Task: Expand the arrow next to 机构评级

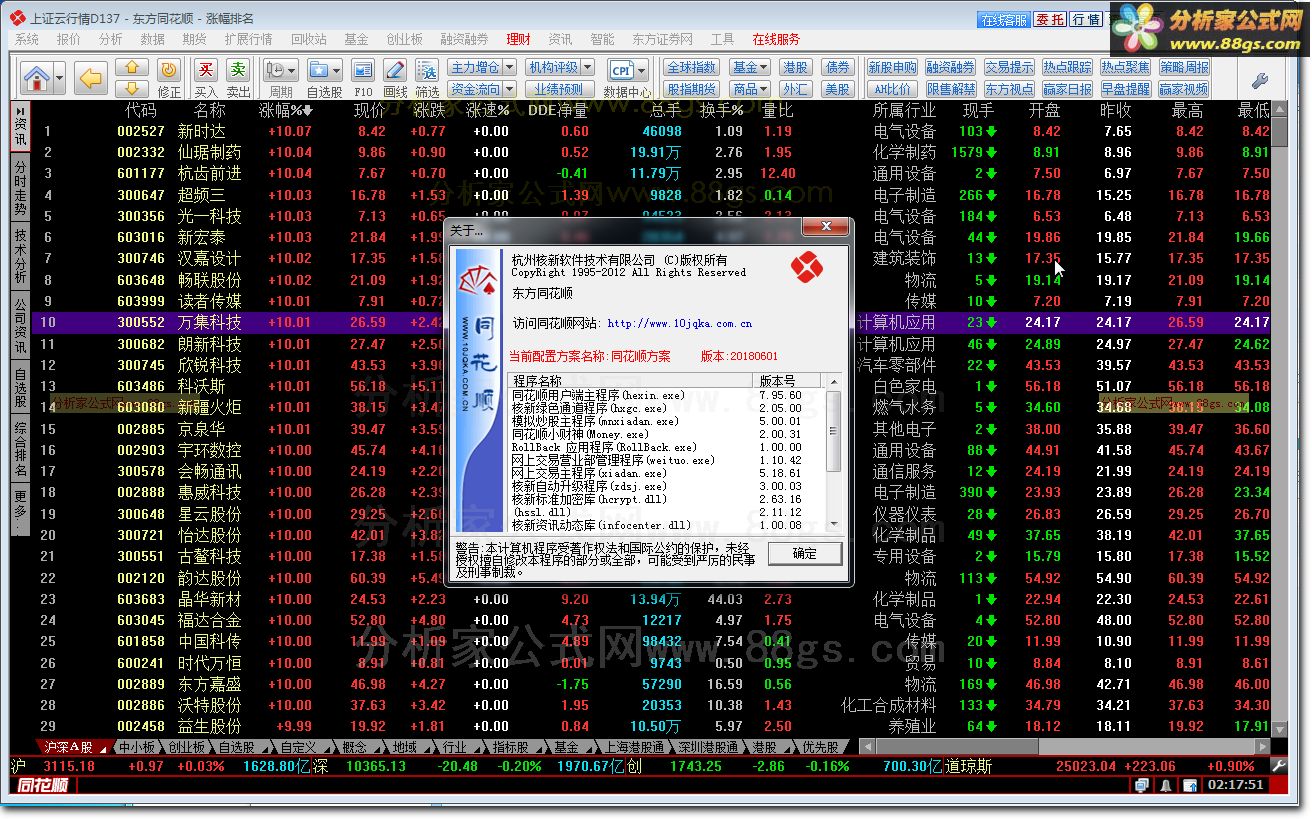Action: click(x=587, y=67)
